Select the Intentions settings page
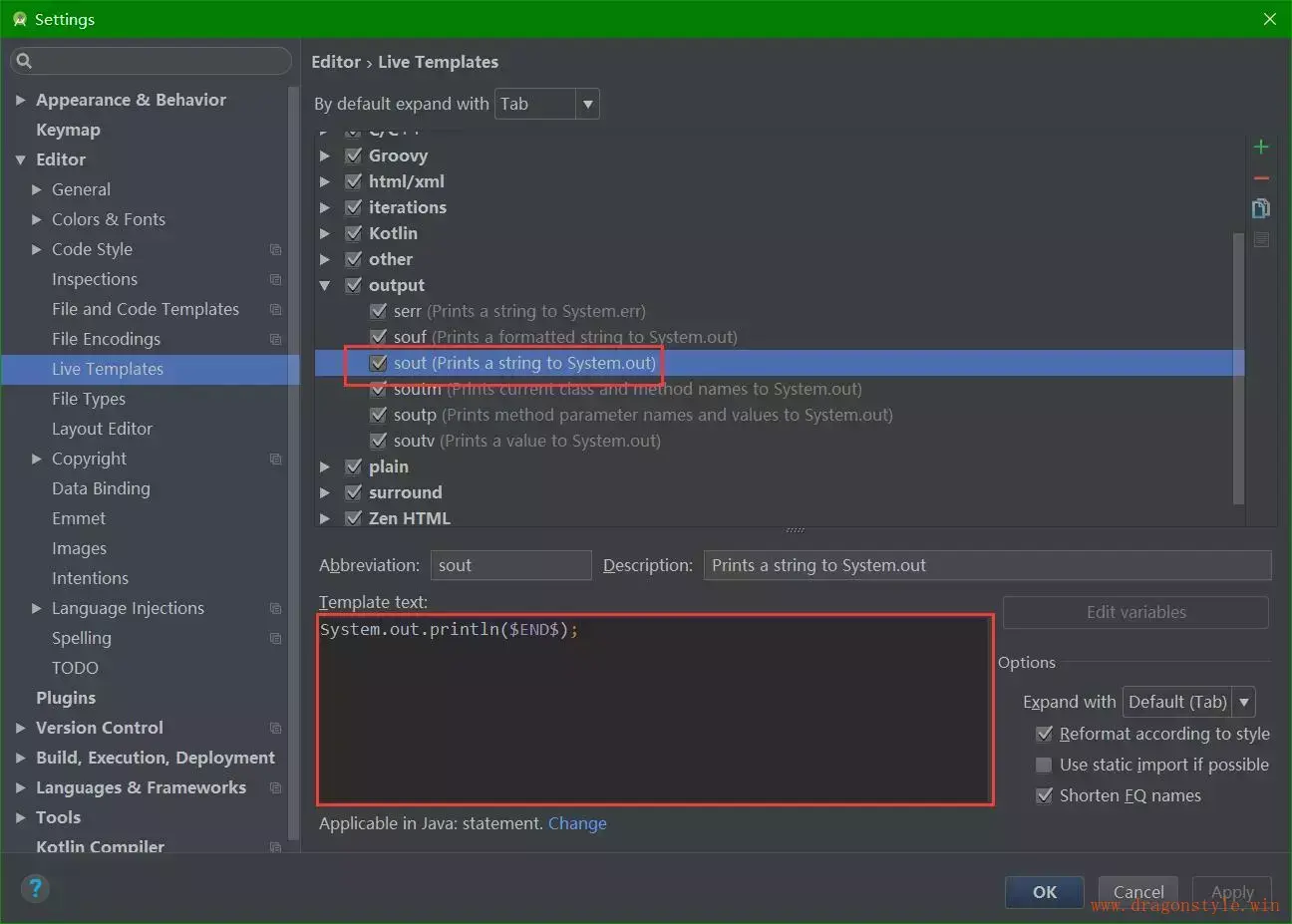This screenshot has height=924, width=1292. (90, 578)
